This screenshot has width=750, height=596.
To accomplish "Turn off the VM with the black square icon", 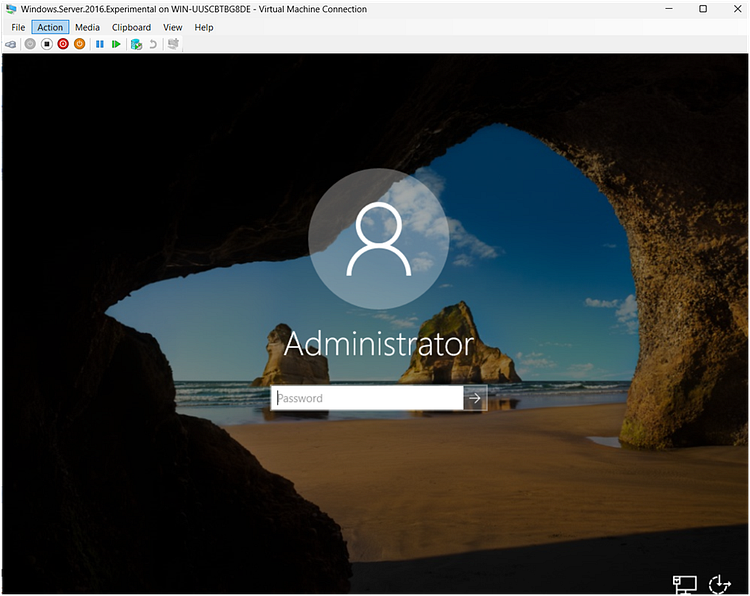I will click(46, 44).
